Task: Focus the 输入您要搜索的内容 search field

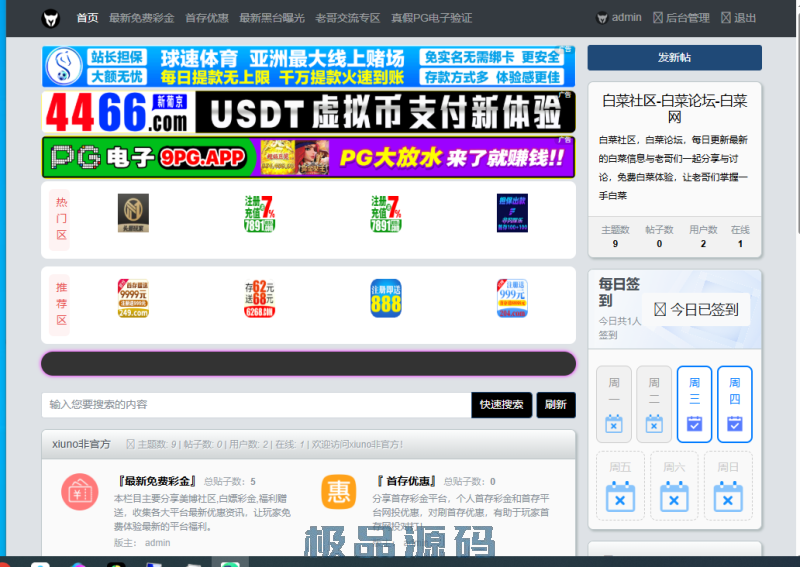Action: tap(257, 405)
